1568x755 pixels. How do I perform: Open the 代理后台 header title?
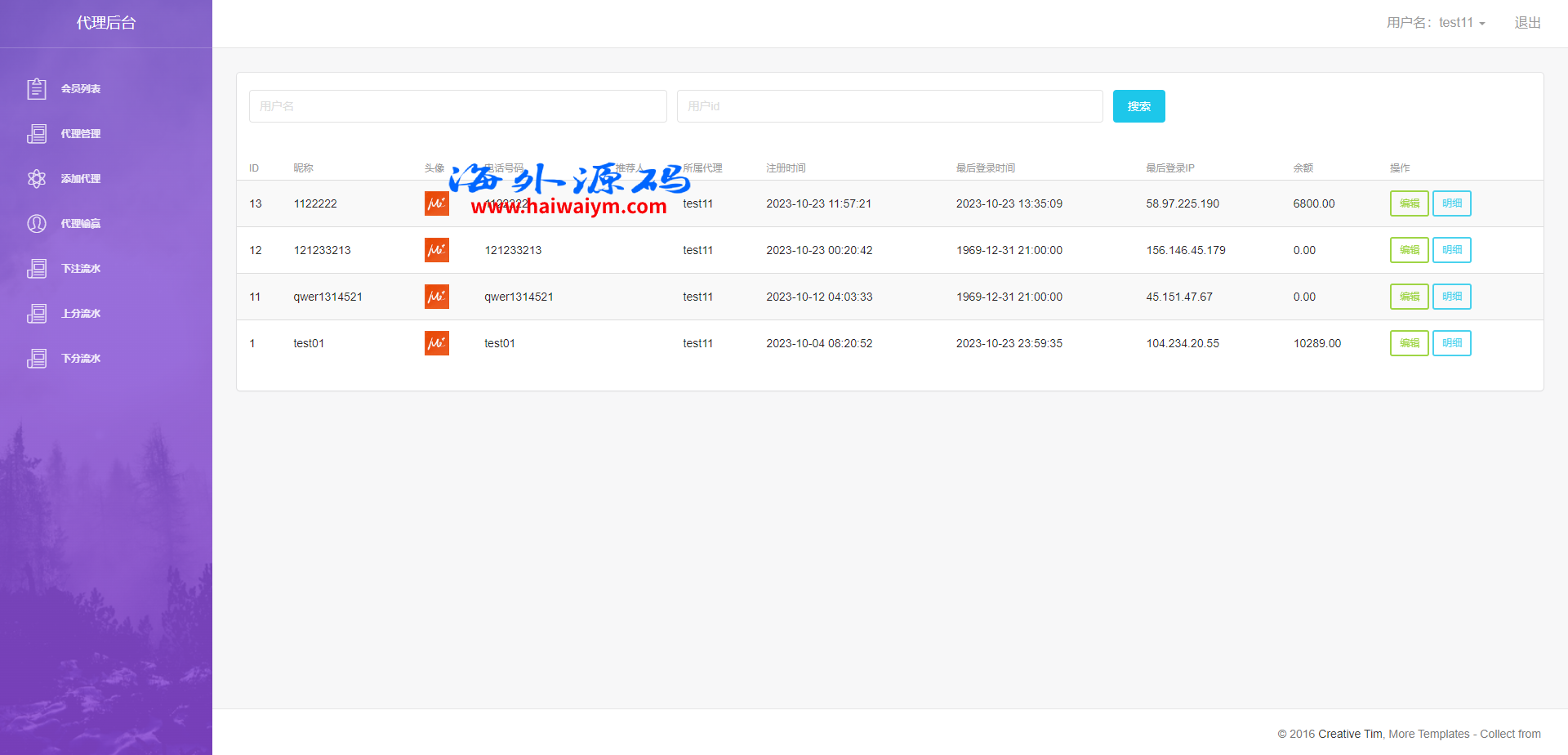[106, 23]
